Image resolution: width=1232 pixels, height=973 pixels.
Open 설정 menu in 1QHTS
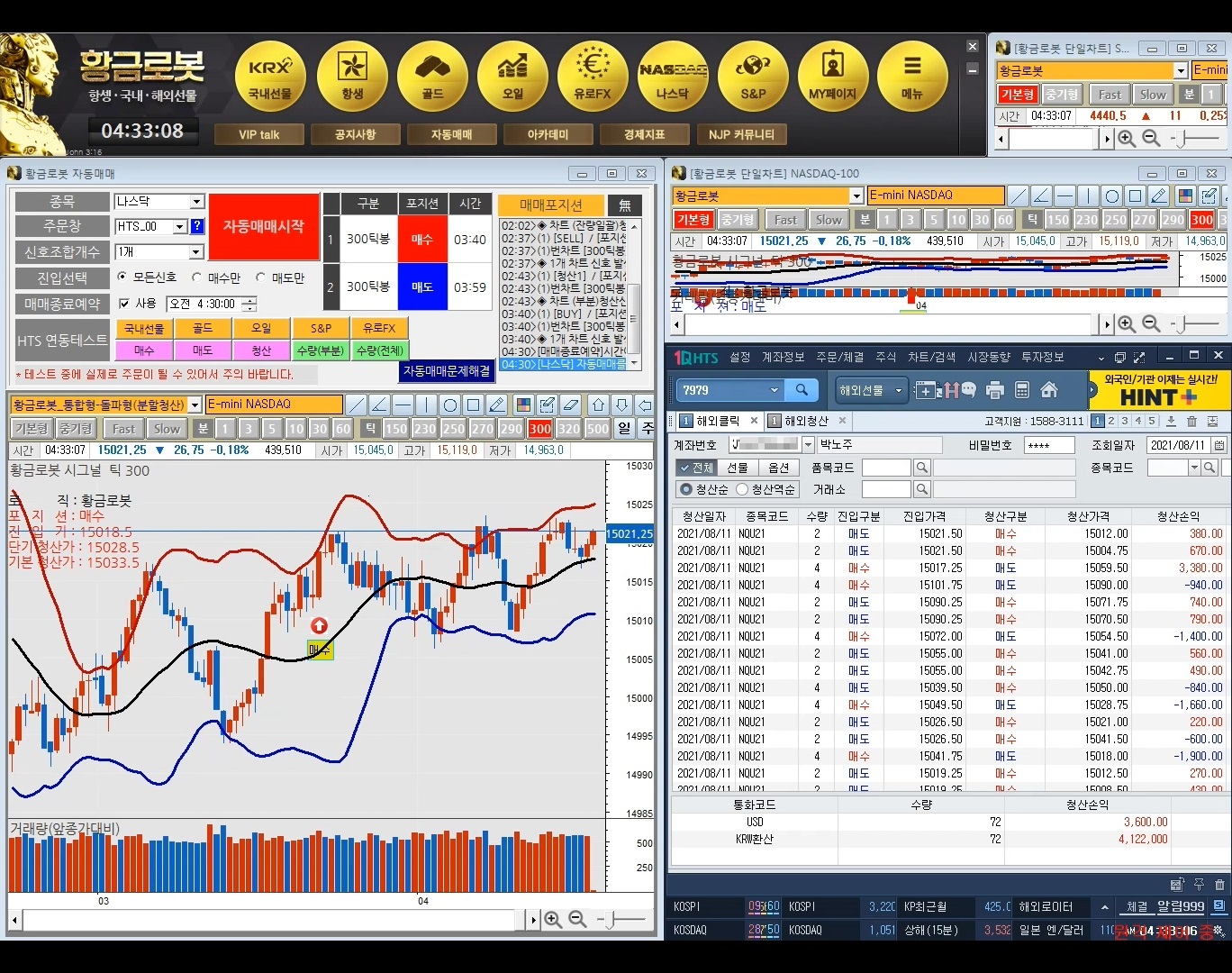[x=739, y=358]
